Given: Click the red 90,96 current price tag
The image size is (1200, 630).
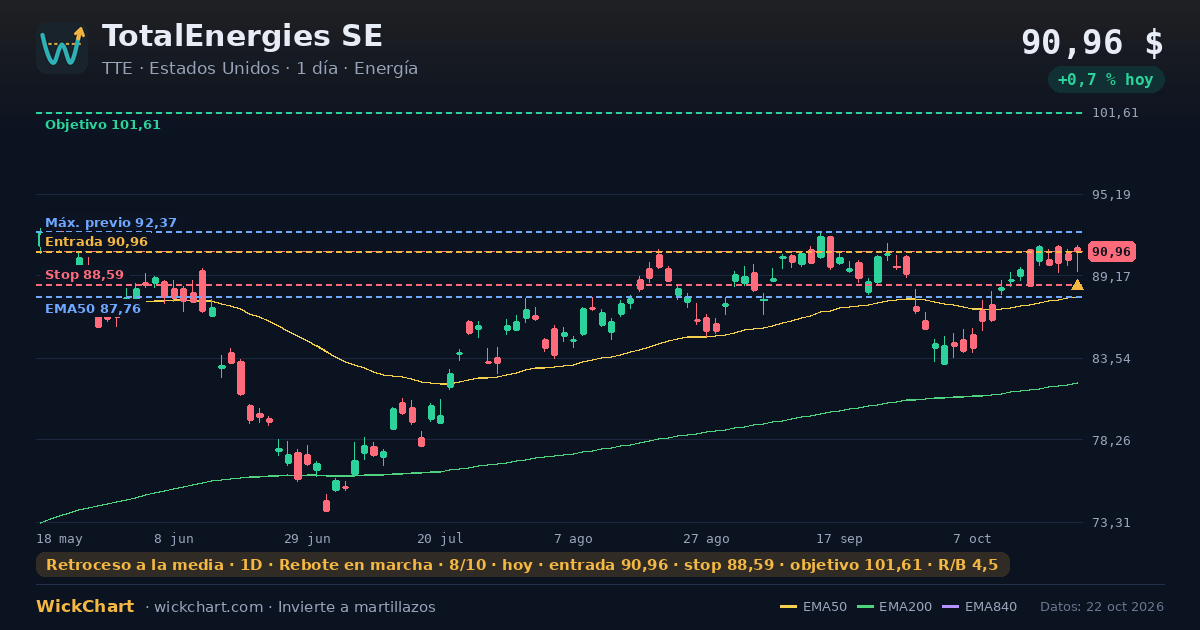Looking at the screenshot, I should point(1111,252).
